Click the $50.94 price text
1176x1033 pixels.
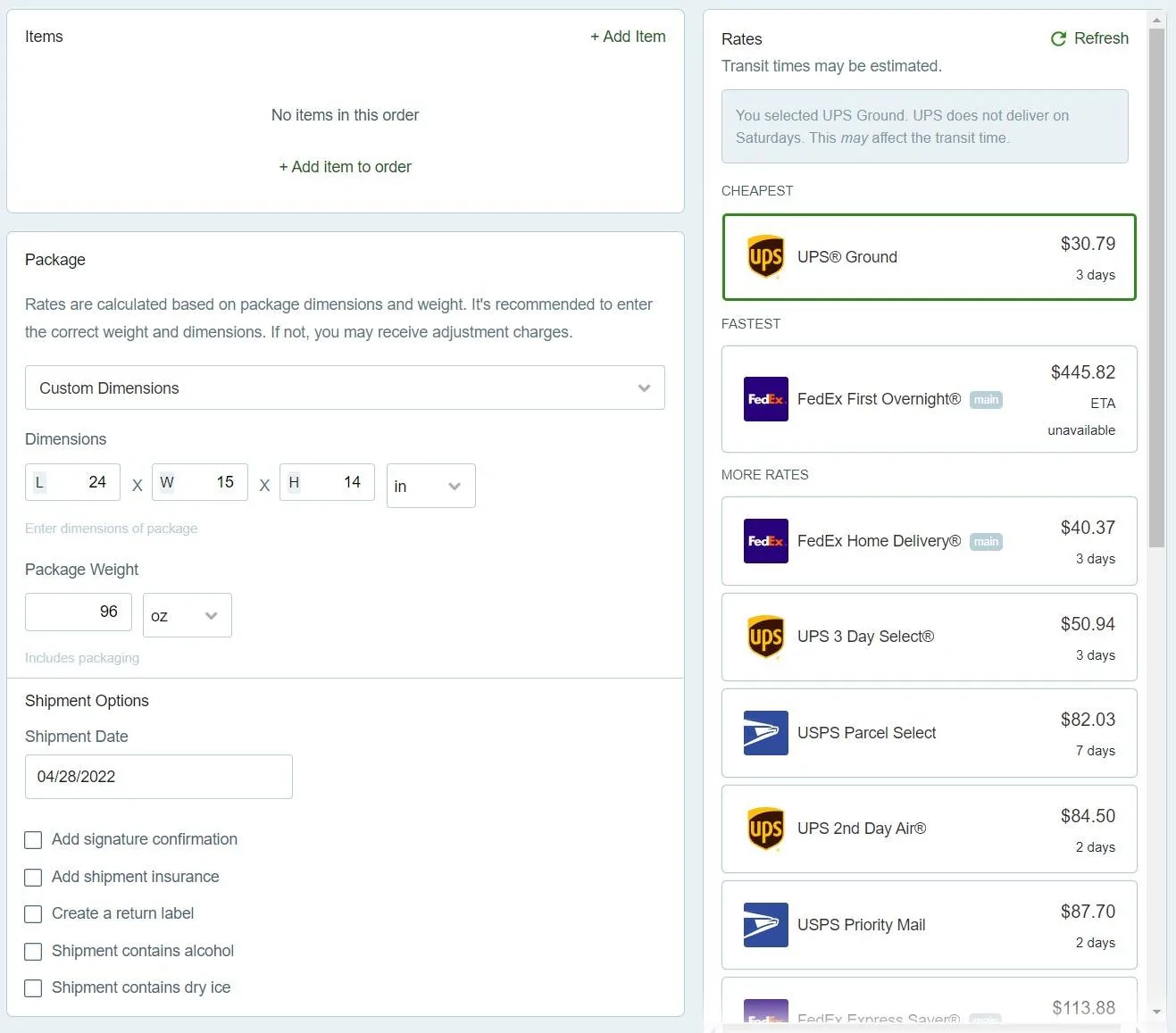[x=1088, y=624]
